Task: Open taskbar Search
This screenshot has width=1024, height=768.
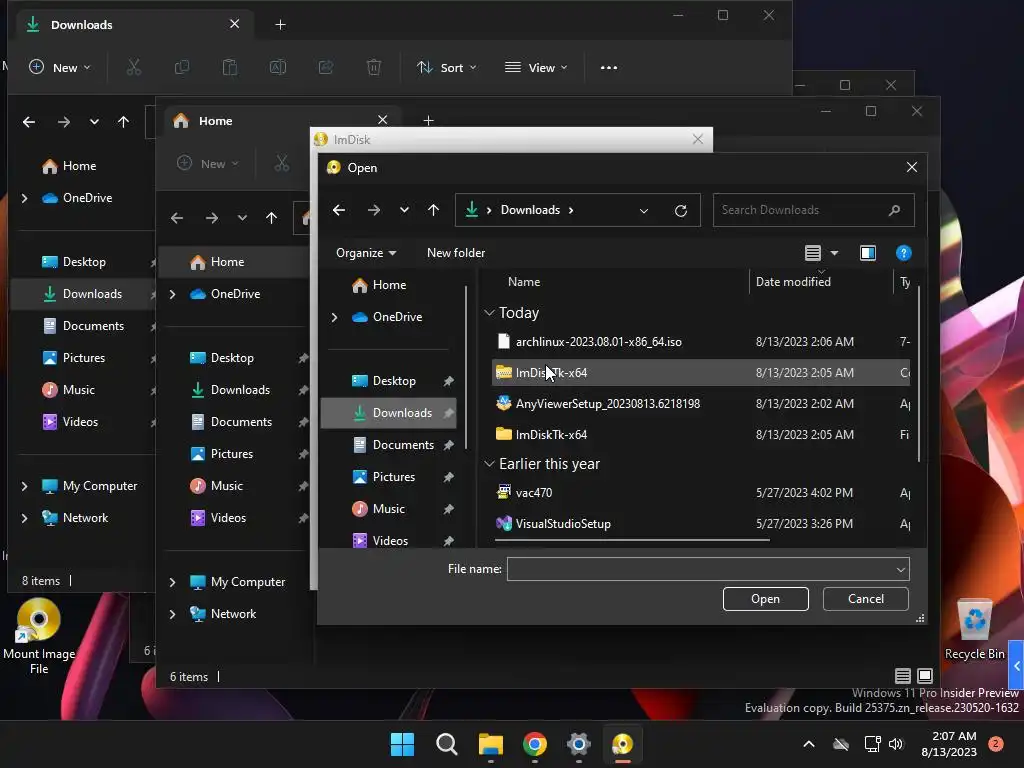Action: pos(447,744)
